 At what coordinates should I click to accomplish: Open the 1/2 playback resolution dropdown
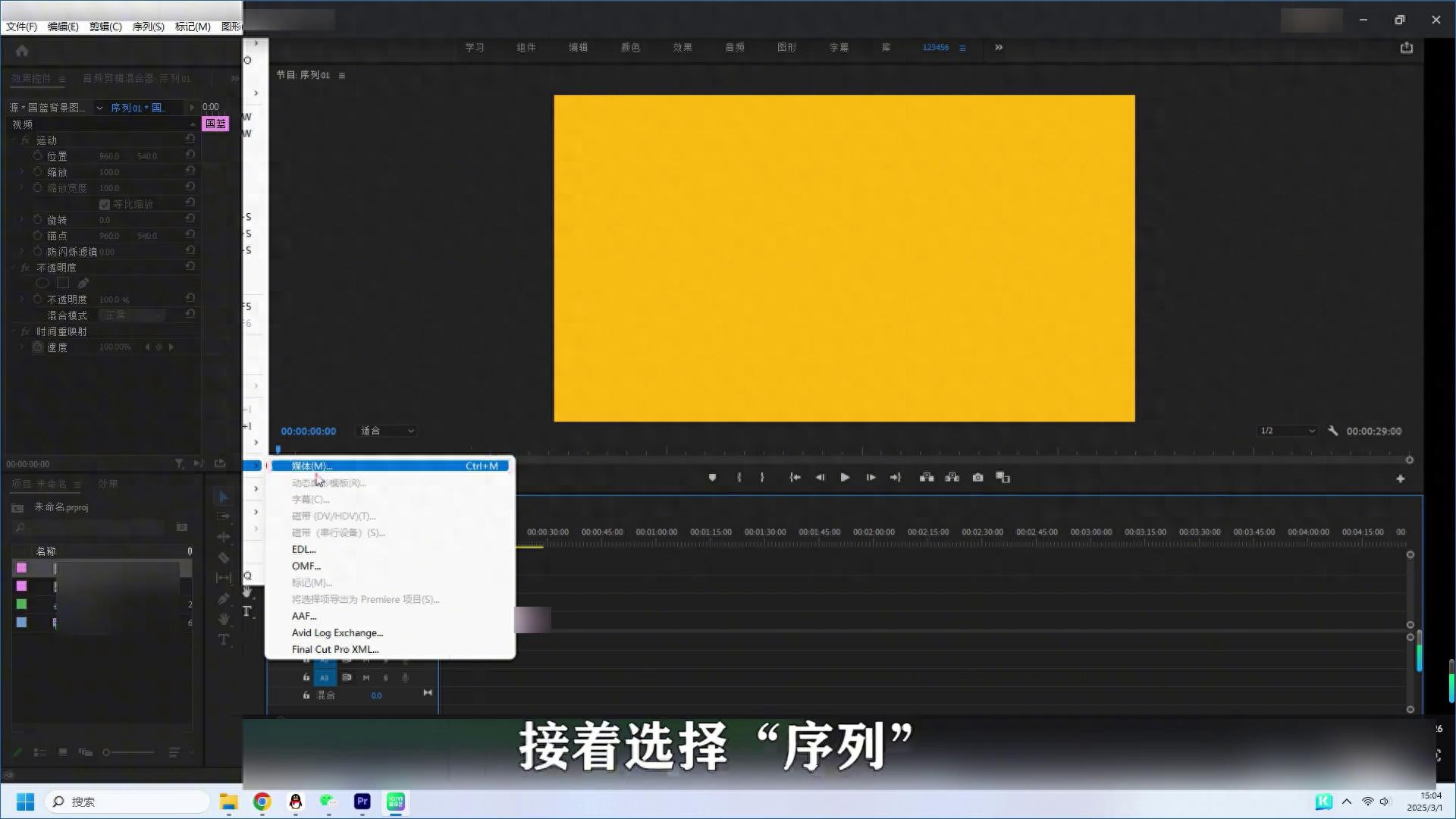(x=1287, y=431)
